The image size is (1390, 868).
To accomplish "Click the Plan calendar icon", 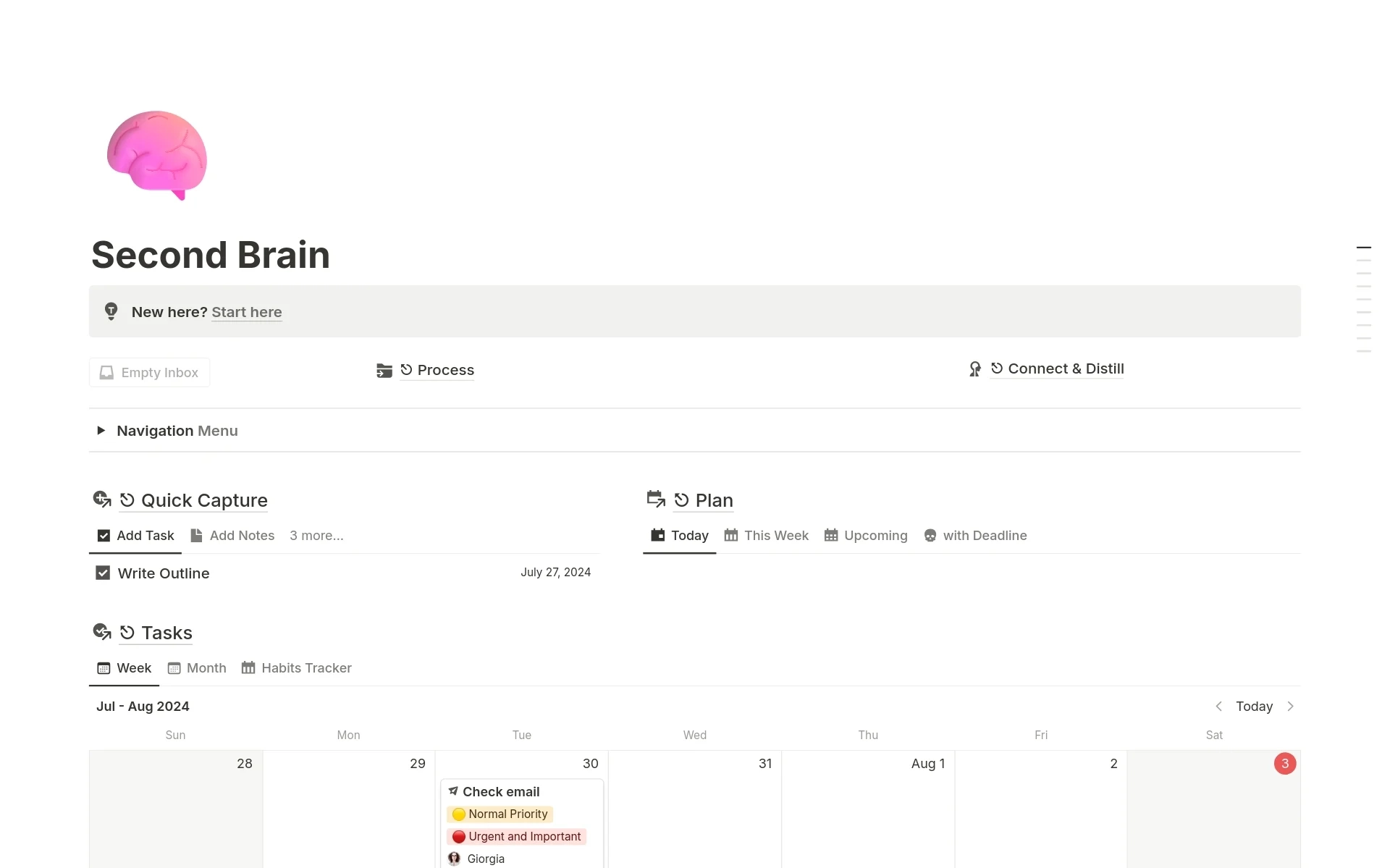I will (x=655, y=499).
